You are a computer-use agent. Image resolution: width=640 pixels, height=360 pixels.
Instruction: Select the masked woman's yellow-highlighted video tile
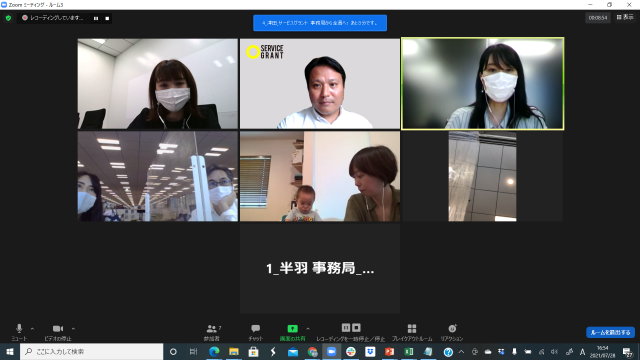[482, 84]
